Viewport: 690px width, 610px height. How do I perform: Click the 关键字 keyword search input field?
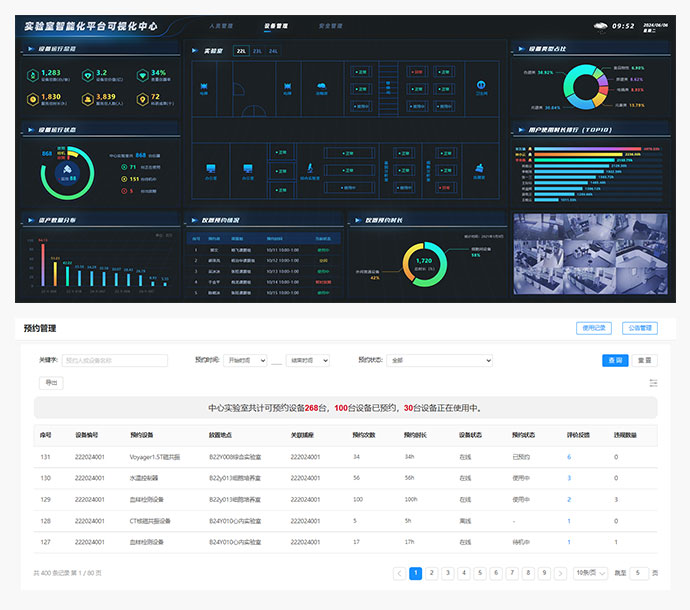113,360
